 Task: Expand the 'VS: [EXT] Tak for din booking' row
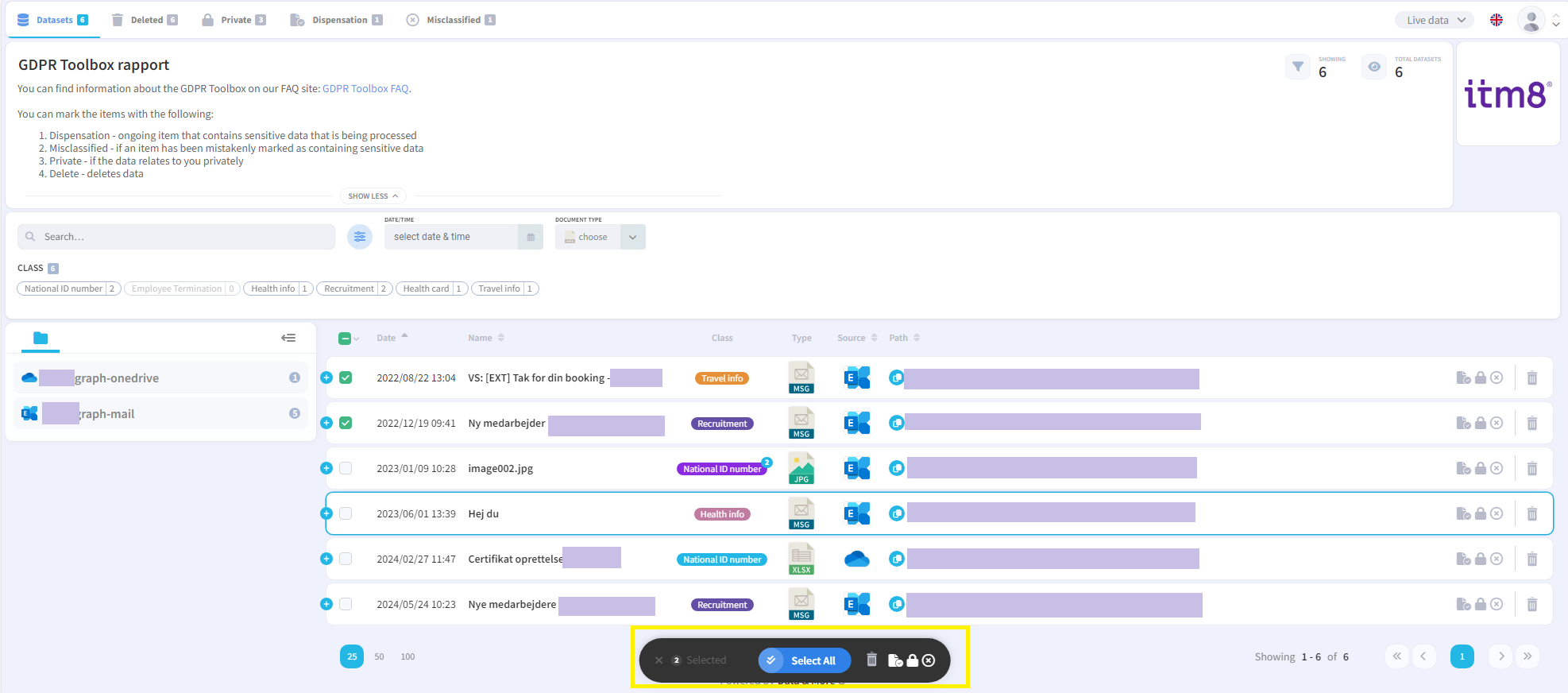[326, 377]
